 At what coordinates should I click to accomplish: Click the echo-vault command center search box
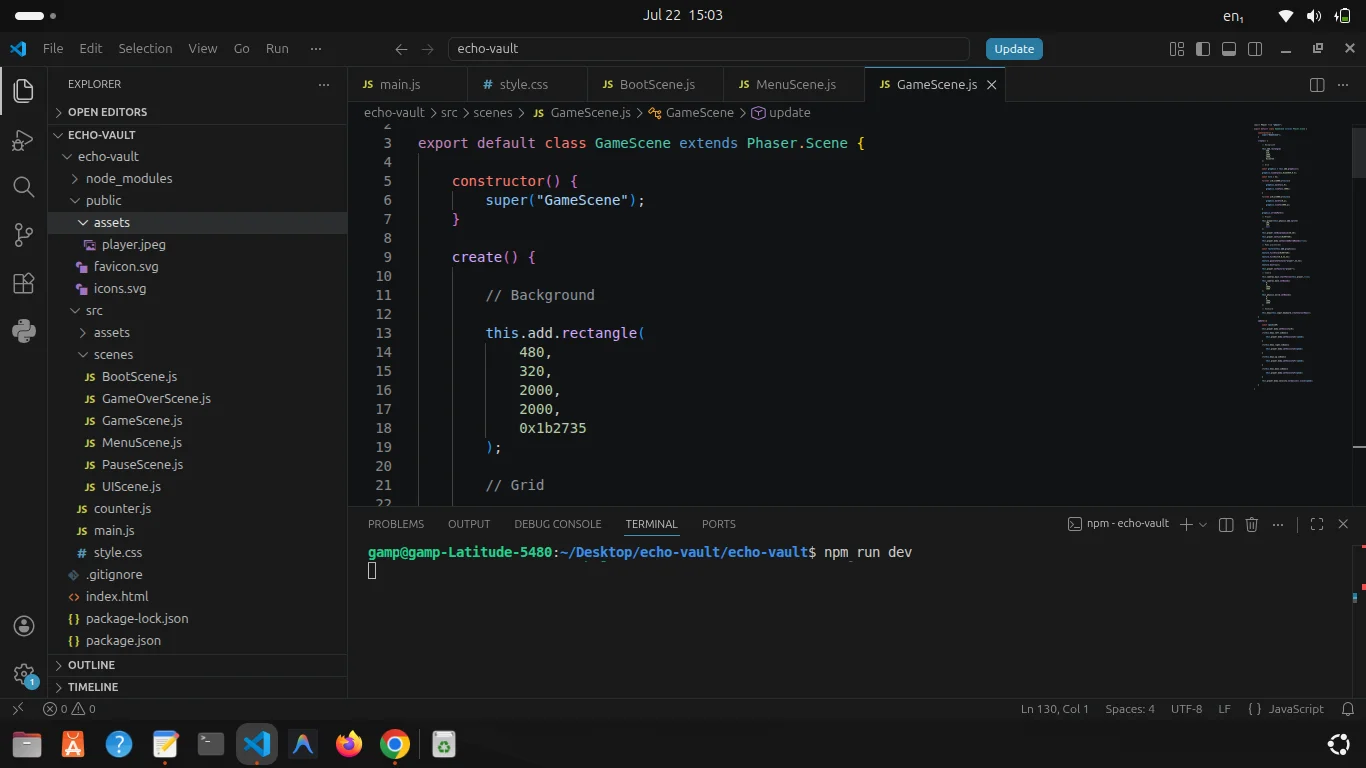(708, 49)
